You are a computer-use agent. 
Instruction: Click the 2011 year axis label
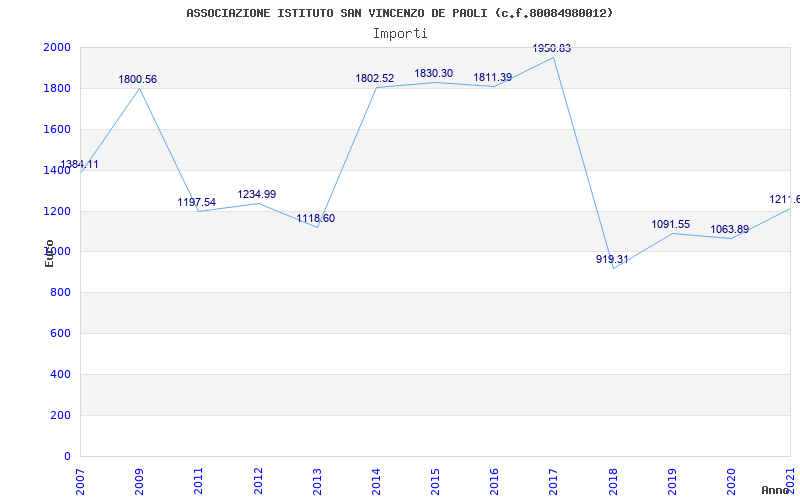pyautogui.click(x=198, y=481)
